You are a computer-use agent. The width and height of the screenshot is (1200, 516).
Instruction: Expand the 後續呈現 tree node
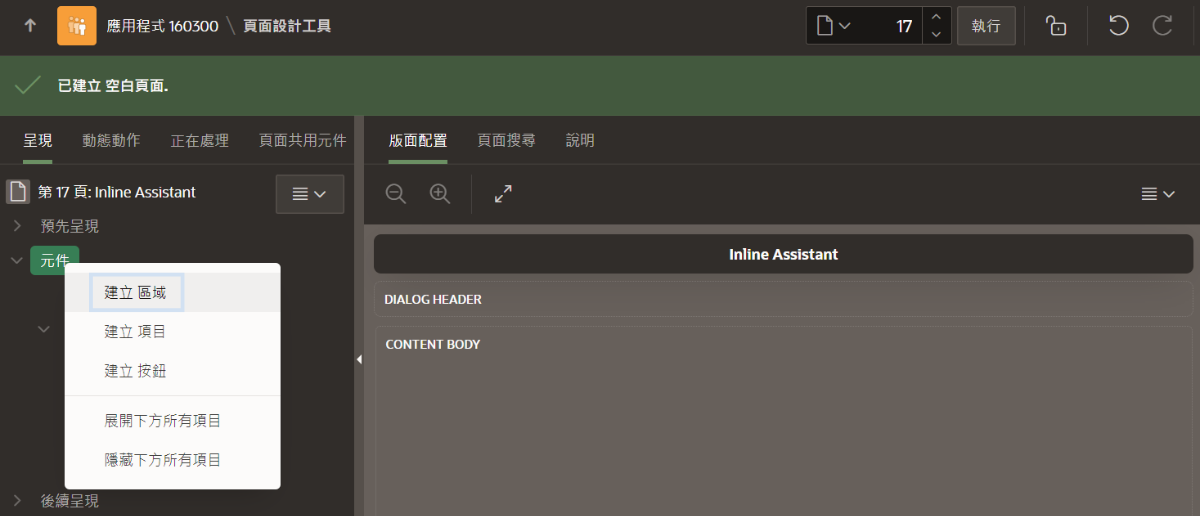17,499
